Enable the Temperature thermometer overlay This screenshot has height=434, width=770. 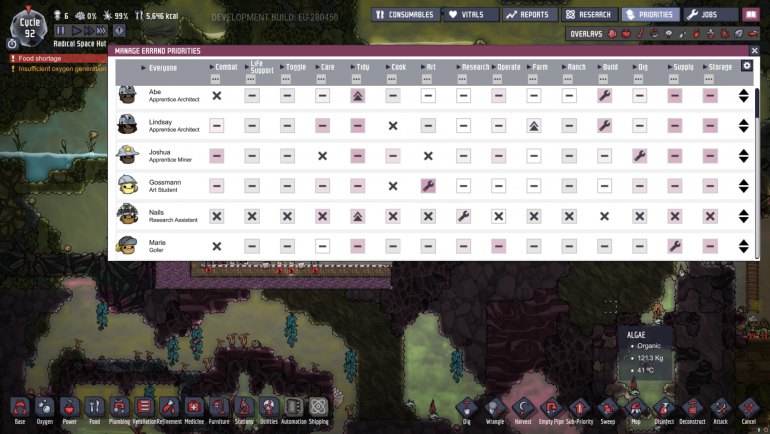[x=640, y=34]
